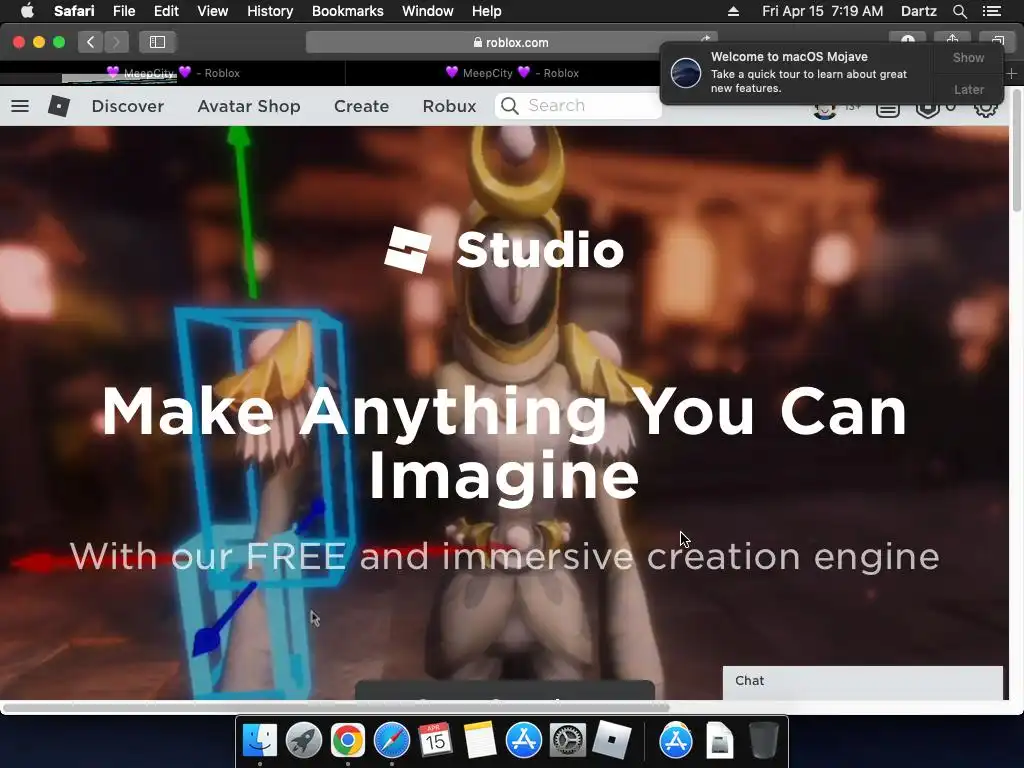Click the Roblox avatar profile picture

pos(825,110)
